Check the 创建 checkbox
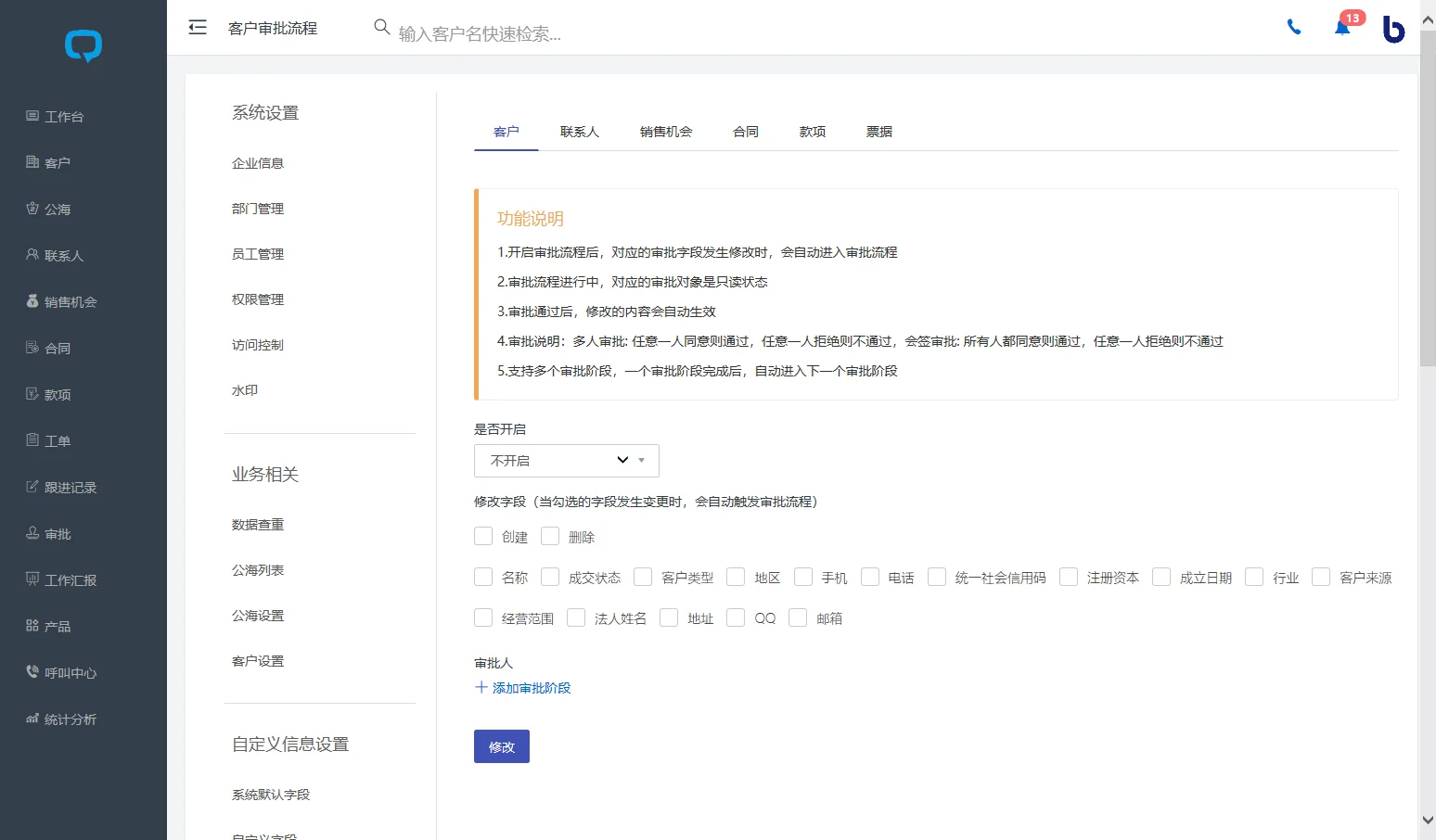The image size is (1436, 840). pyautogui.click(x=483, y=536)
